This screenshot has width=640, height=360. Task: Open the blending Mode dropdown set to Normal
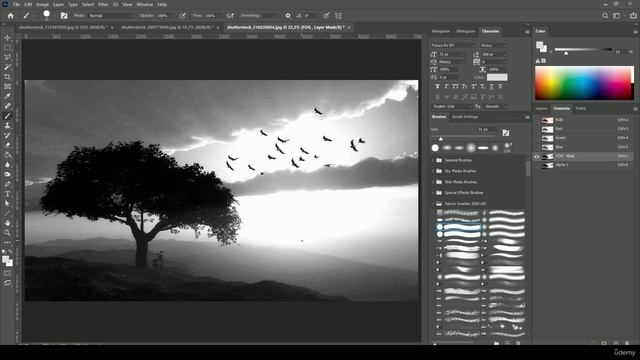click(x=111, y=16)
